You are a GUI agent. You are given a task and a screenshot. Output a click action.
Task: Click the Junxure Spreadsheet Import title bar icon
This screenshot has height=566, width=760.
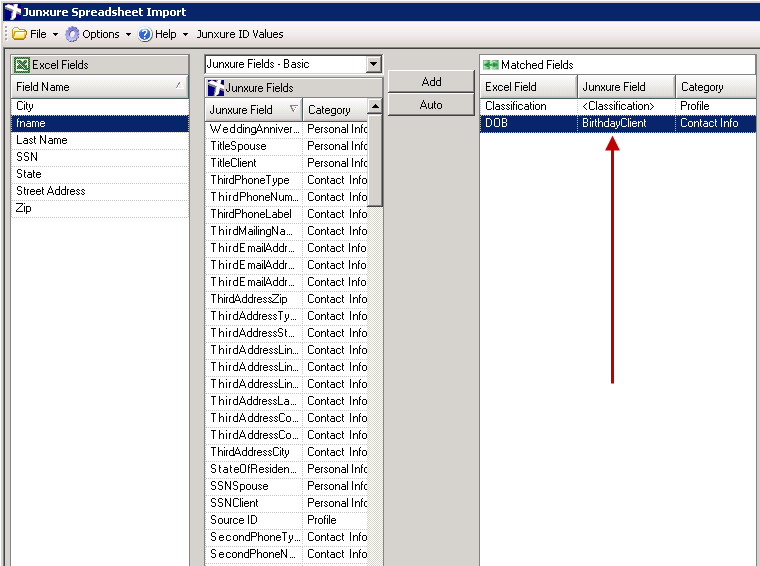[x=12, y=12]
